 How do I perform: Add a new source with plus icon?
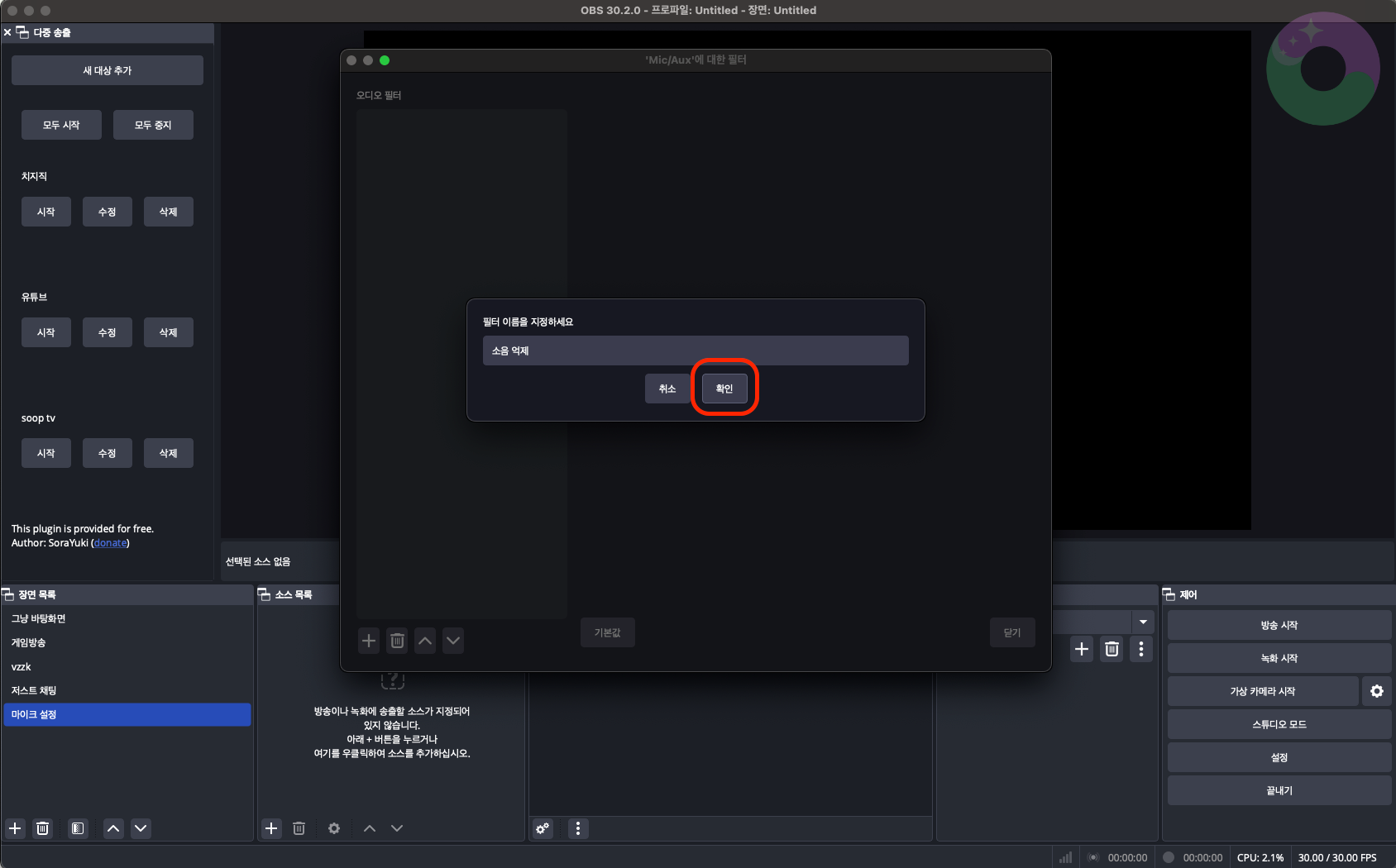271,828
